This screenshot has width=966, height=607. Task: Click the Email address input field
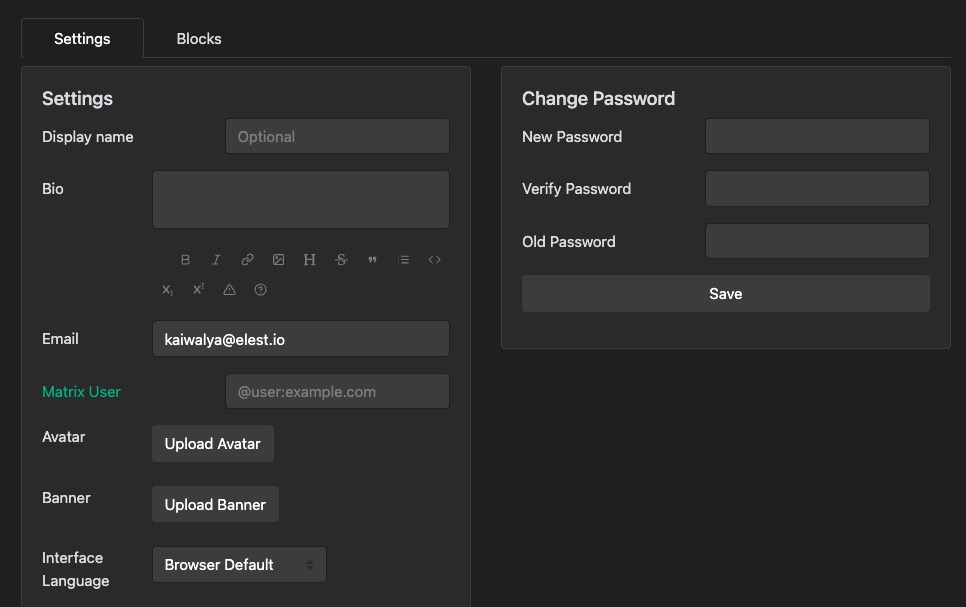300,338
